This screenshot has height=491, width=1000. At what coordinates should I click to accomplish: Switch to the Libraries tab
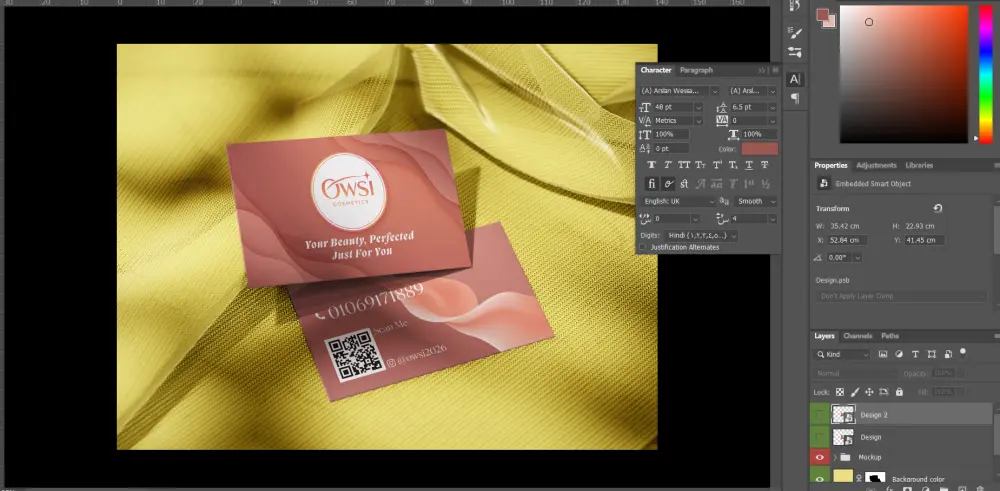pyautogui.click(x=919, y=165)
